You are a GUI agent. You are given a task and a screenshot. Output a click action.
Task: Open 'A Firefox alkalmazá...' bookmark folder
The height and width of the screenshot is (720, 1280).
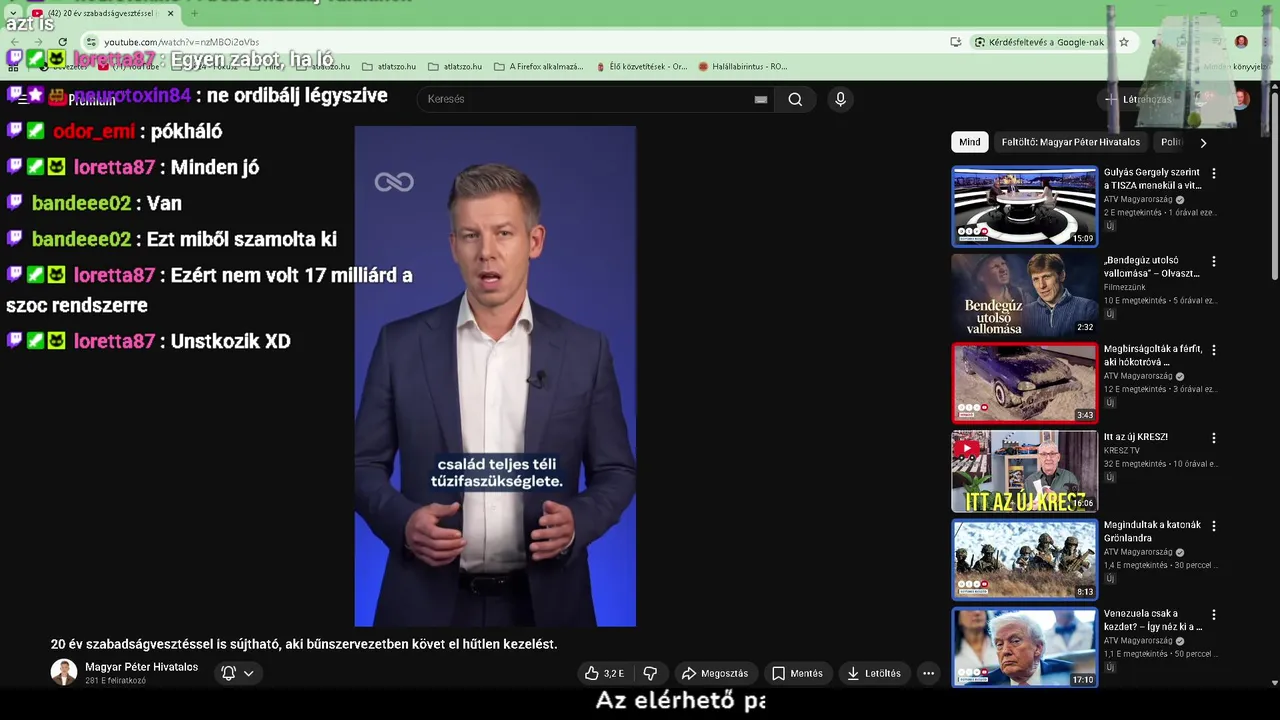click(x=538, y=67)
